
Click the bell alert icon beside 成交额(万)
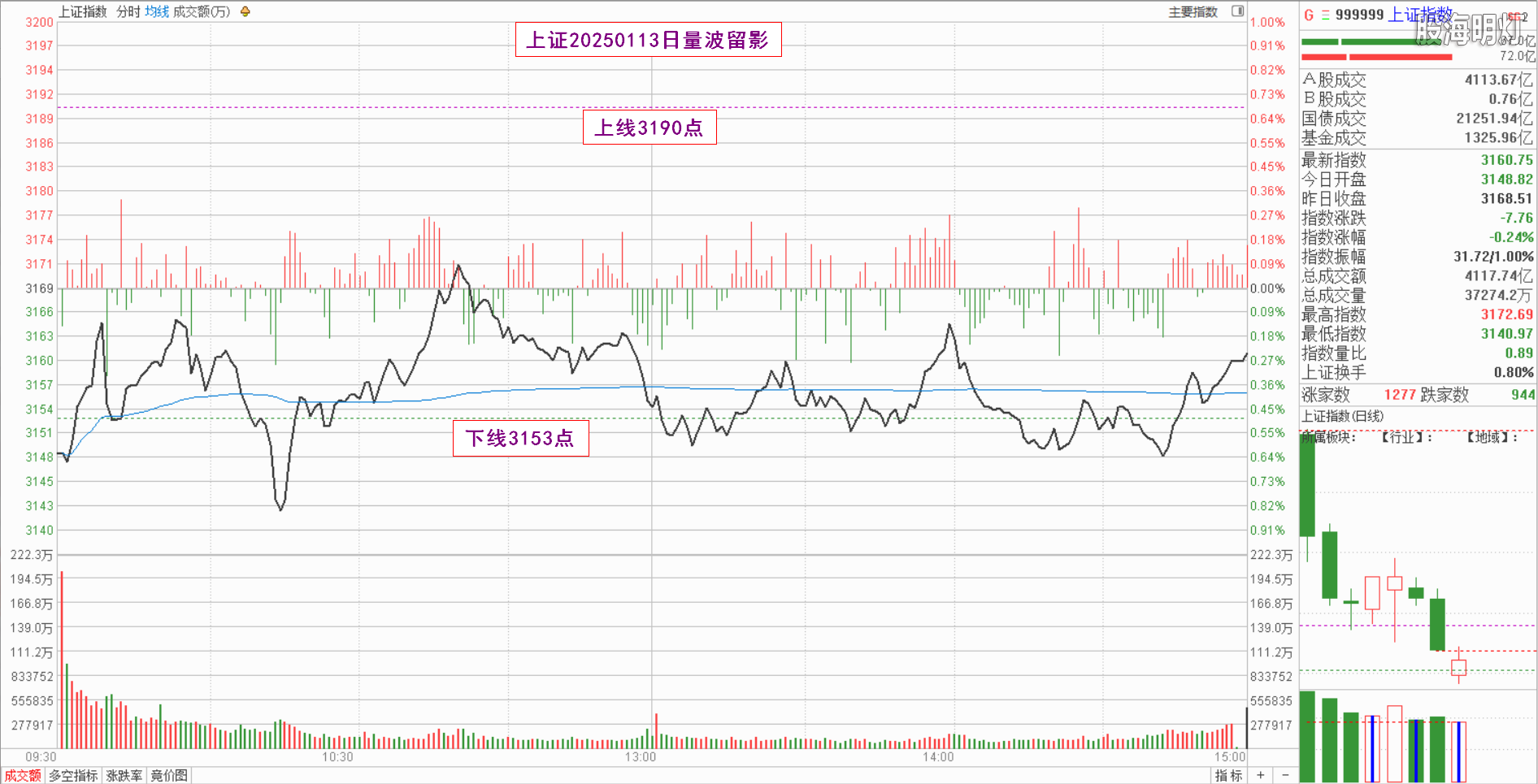pos(245,11)
